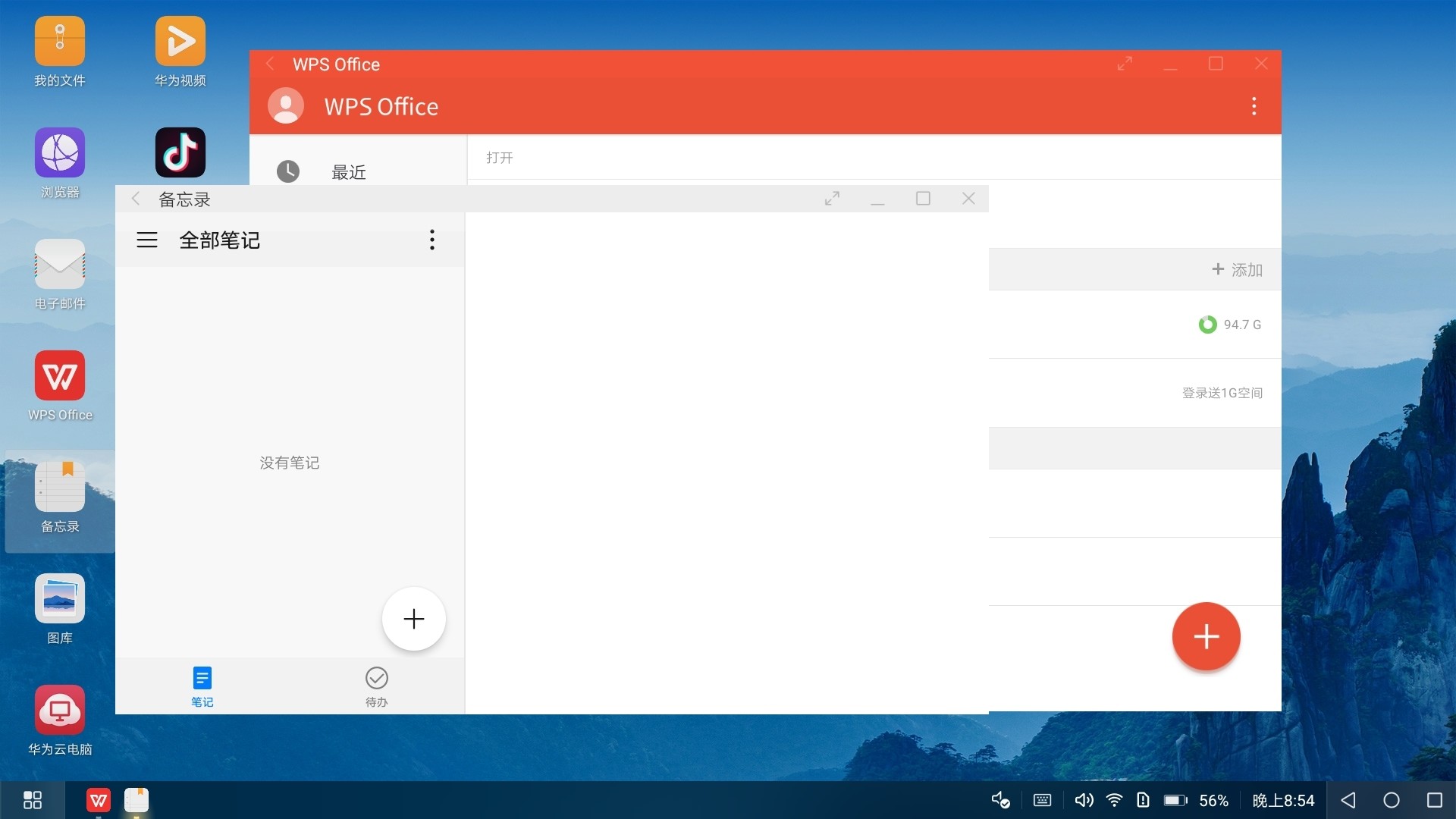The height and width of the screenshot is (819, 1456).
Task: Close the WPS Office window
Action: point(1261,64)
